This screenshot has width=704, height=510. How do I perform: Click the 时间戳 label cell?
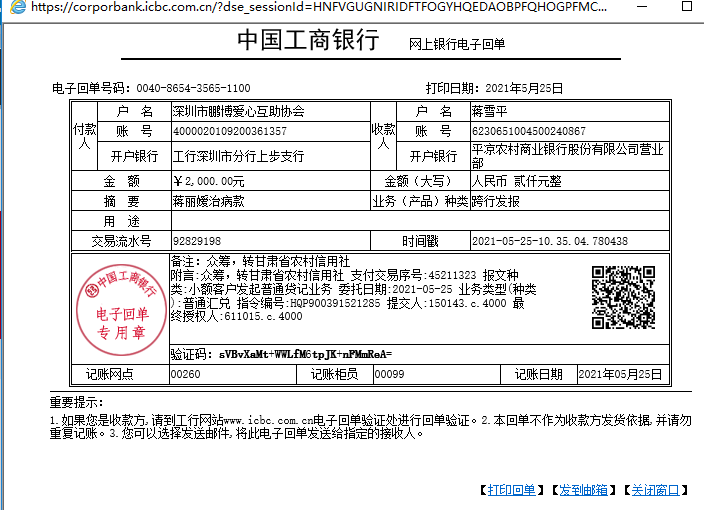[420, 241]
